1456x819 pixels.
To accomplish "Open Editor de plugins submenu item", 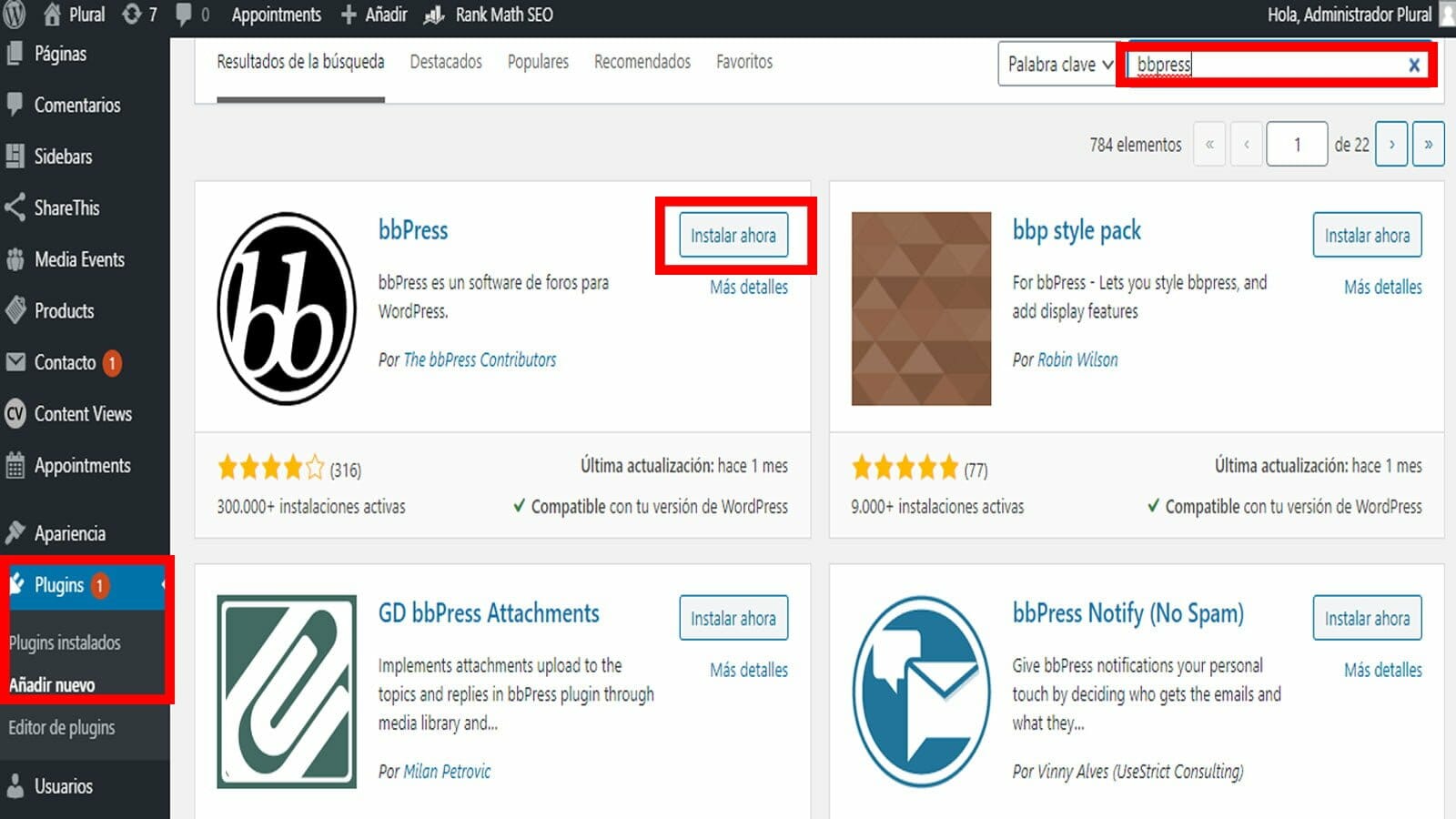I will pos(62,728).
